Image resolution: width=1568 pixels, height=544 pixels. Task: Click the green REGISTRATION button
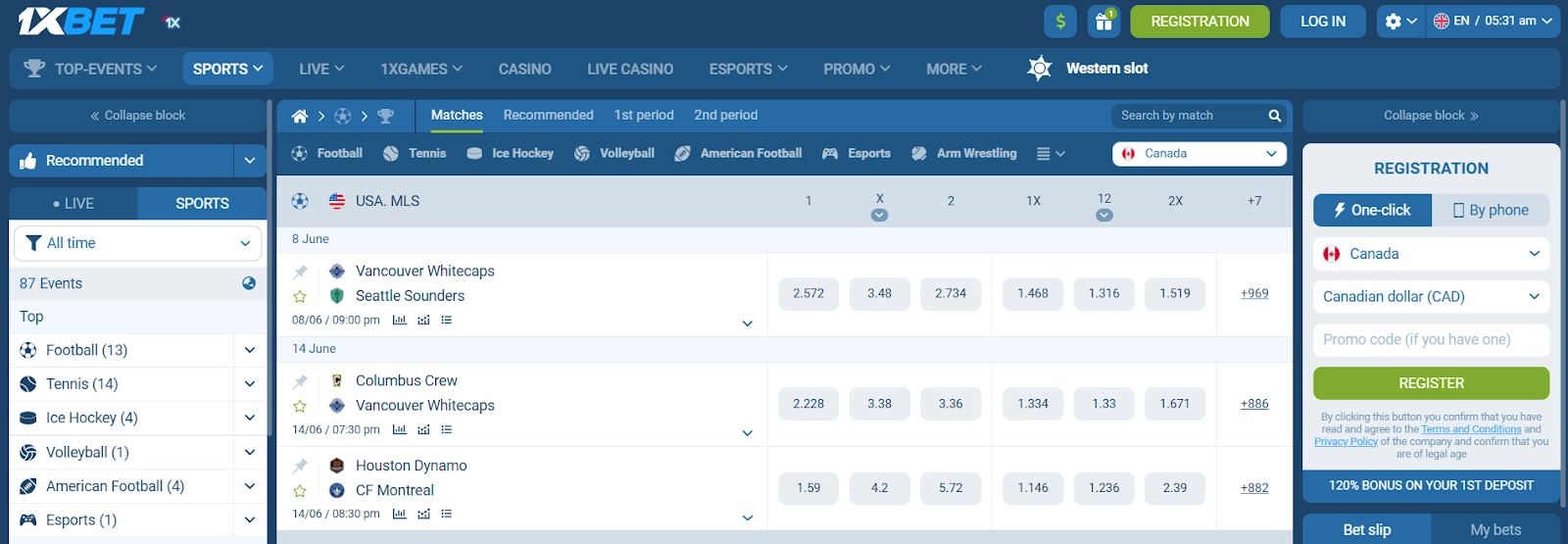pos(1200,22)
